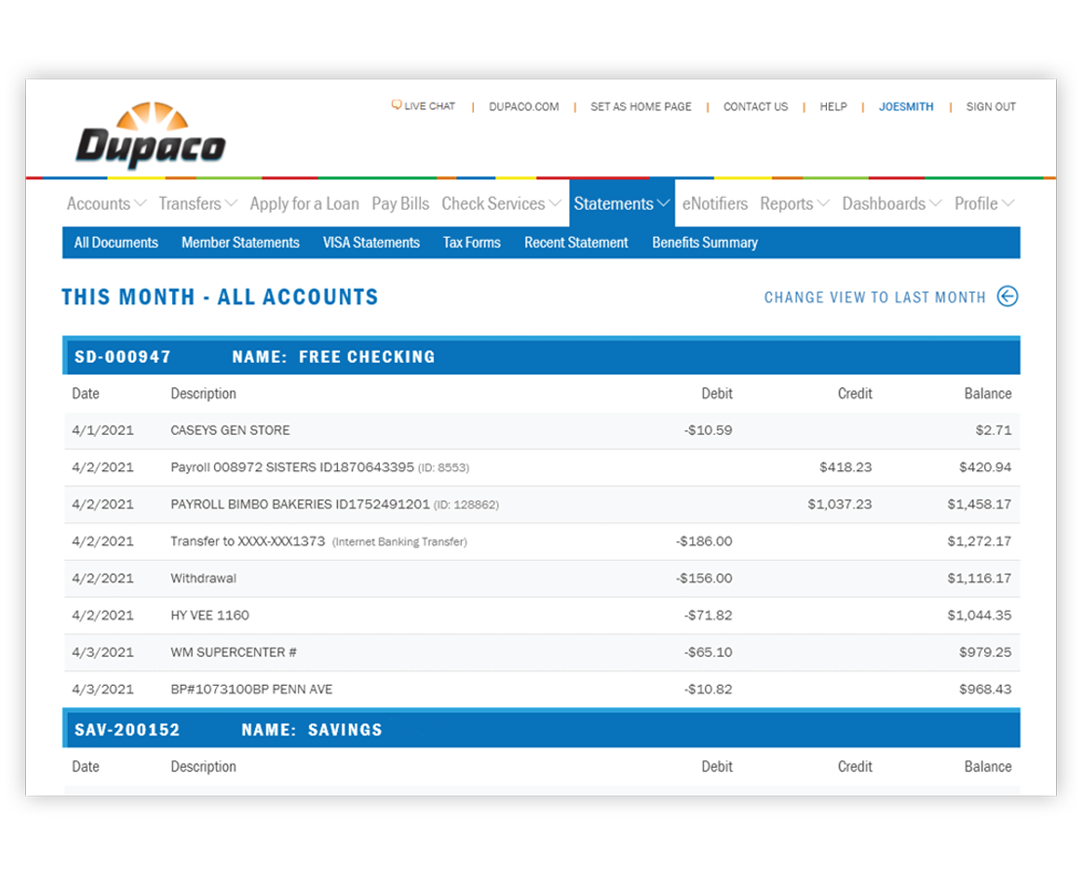This screenshot has height=875, width=1083.
Task: Click the SD-000947 account number header
Action: (122, 356)
